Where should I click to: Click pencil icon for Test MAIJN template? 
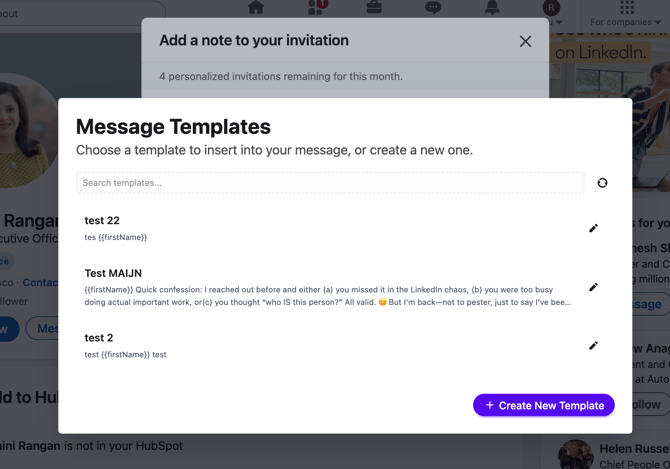point(593,287)
